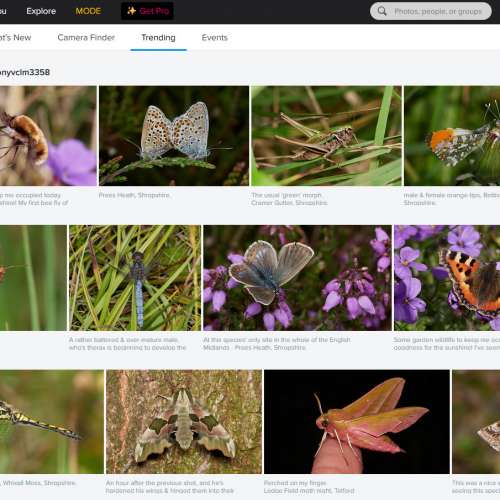This screenshot has height=500, width=500.
Task: Switch to the What's New tab
Action: [15, 37]
